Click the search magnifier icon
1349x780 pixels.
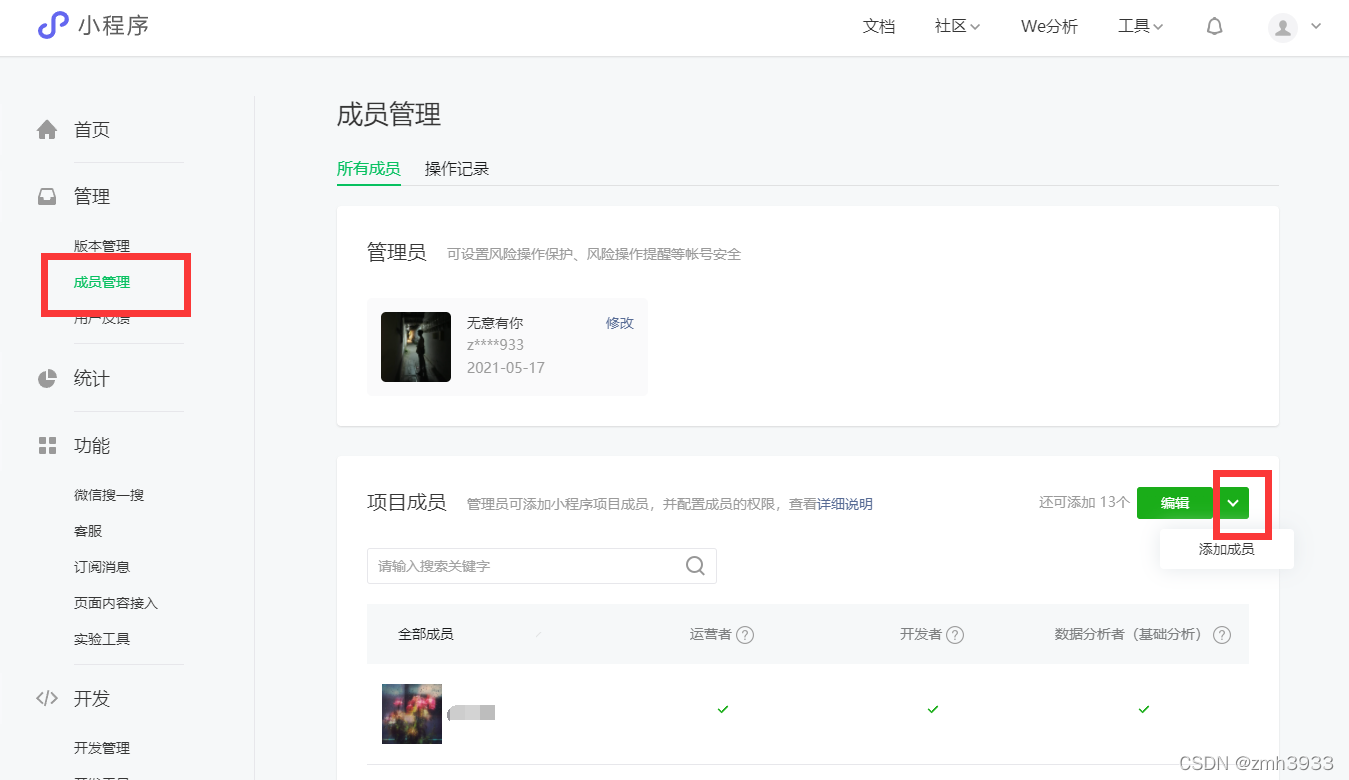pos(695,566)
